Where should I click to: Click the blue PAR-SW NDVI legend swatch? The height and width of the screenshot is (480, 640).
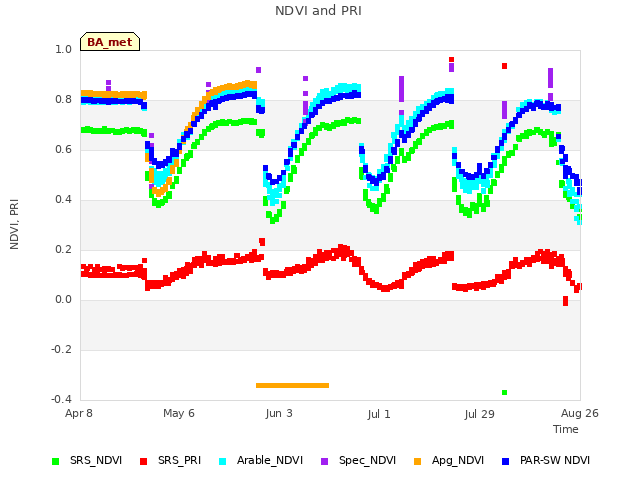click(x=505, y=461)
